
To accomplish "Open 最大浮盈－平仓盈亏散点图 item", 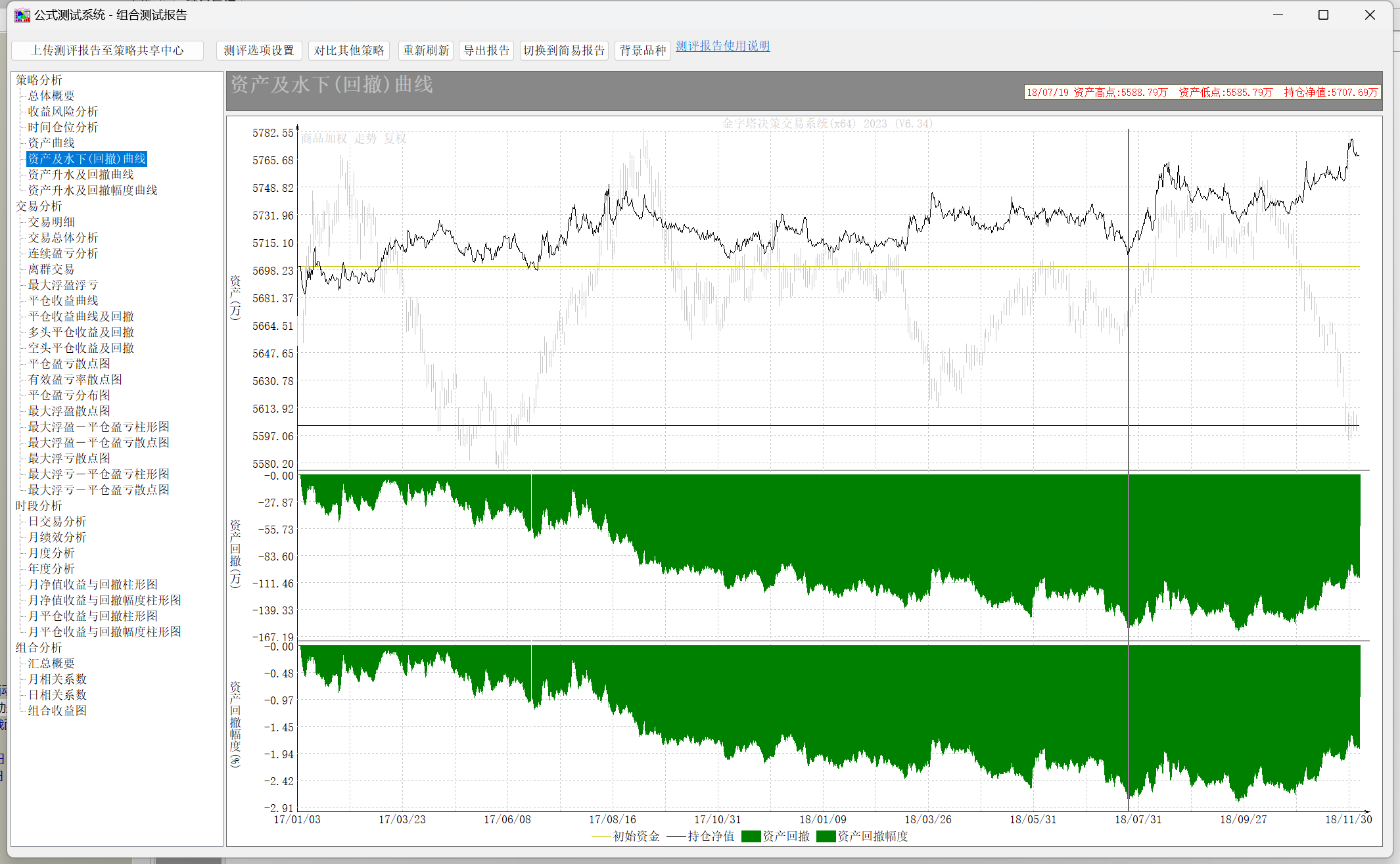I will point(99,442).
